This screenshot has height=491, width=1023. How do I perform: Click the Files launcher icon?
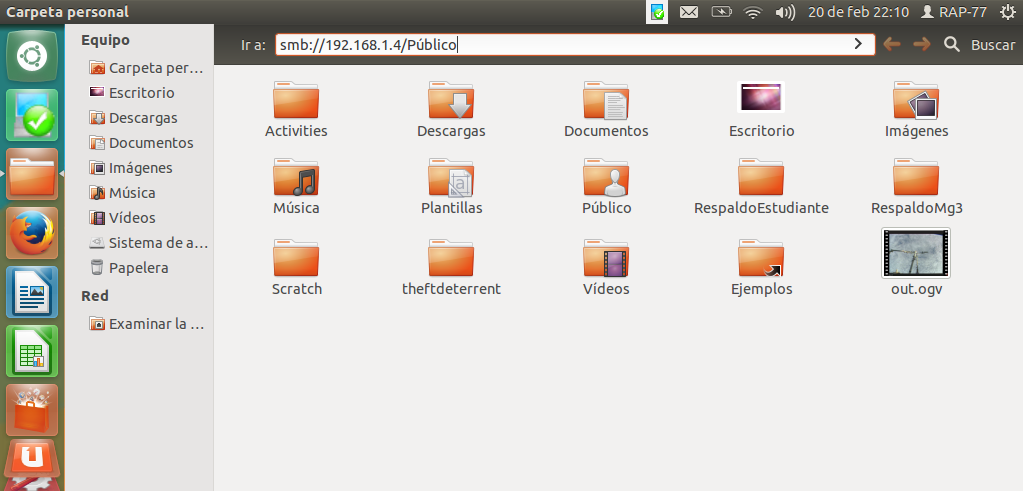pos(32,174)
